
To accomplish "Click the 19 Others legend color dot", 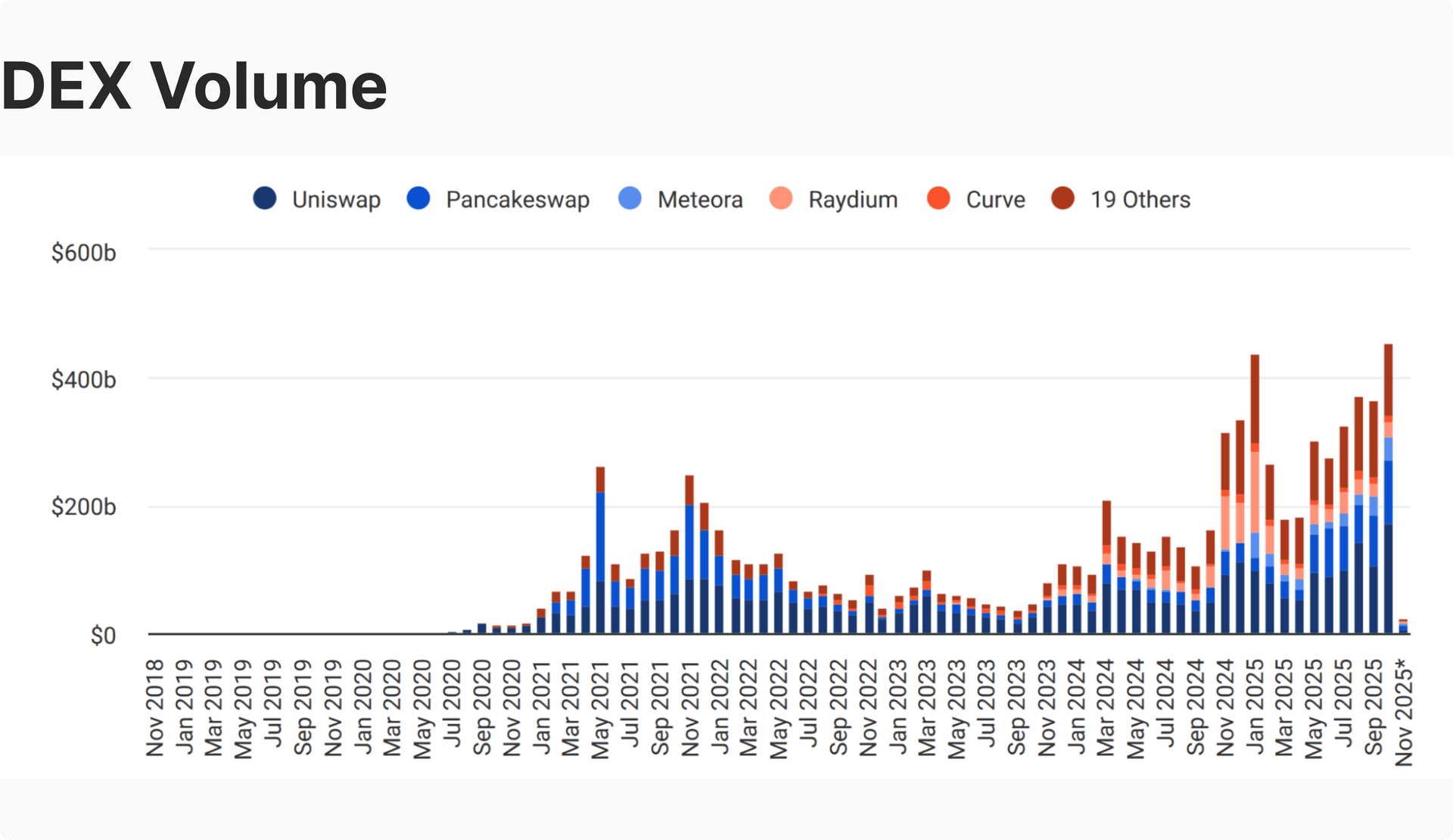I will pyautogui.click(x=1063, y=199).
